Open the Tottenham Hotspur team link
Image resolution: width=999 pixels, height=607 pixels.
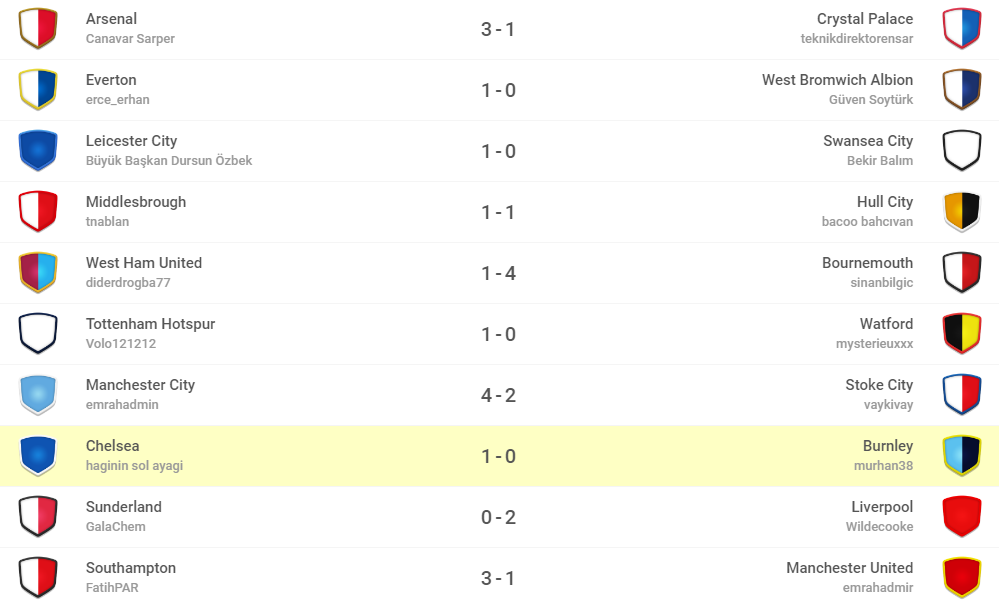point(150,324)
